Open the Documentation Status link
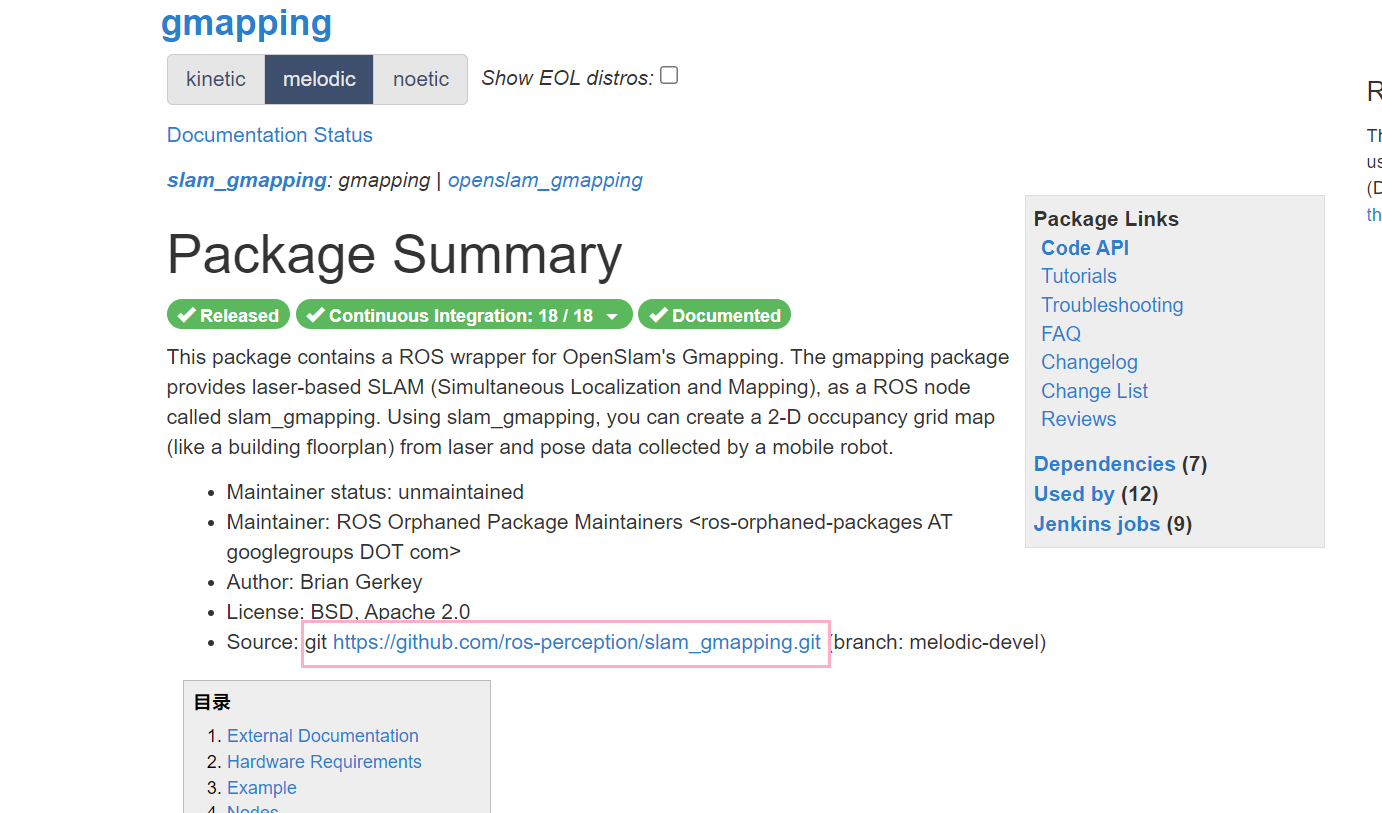Viewport: 1382px width, 813px height. pos(270,135)
